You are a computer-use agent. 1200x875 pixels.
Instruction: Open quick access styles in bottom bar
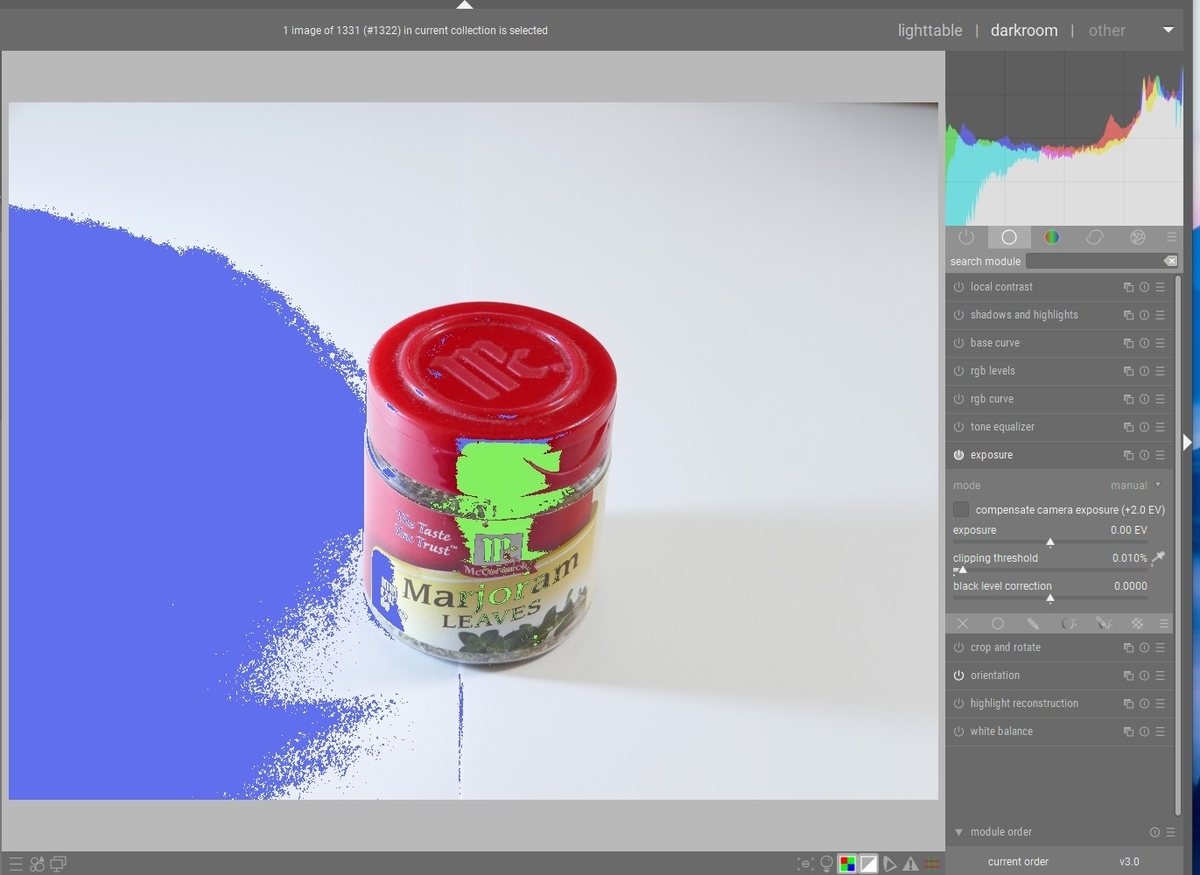click(x=37, y=864)
